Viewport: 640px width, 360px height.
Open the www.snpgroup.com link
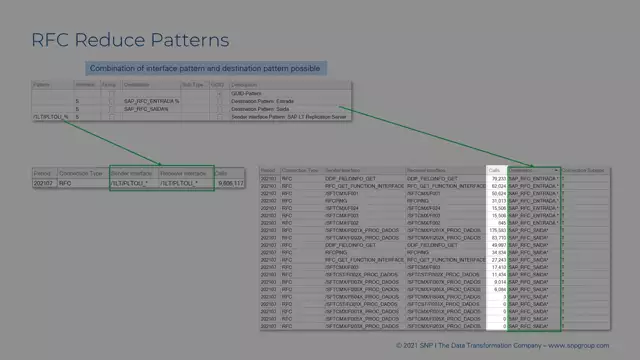click(578, 345)
